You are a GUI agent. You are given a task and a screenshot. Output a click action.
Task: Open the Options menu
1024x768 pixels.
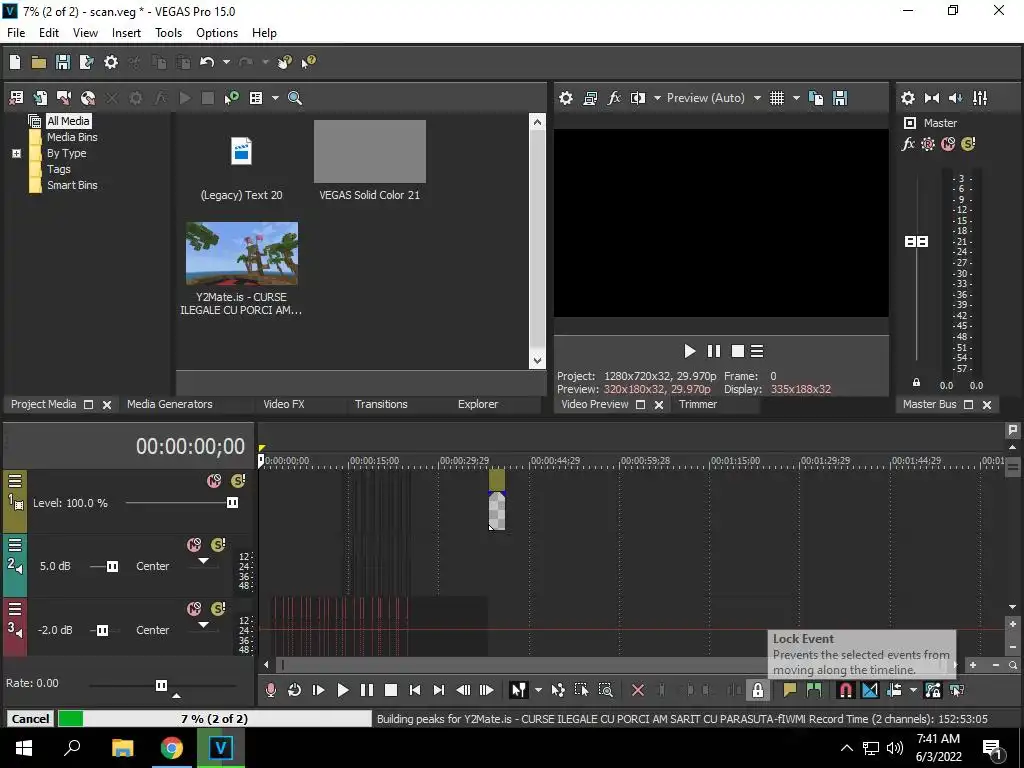point(217,33)
